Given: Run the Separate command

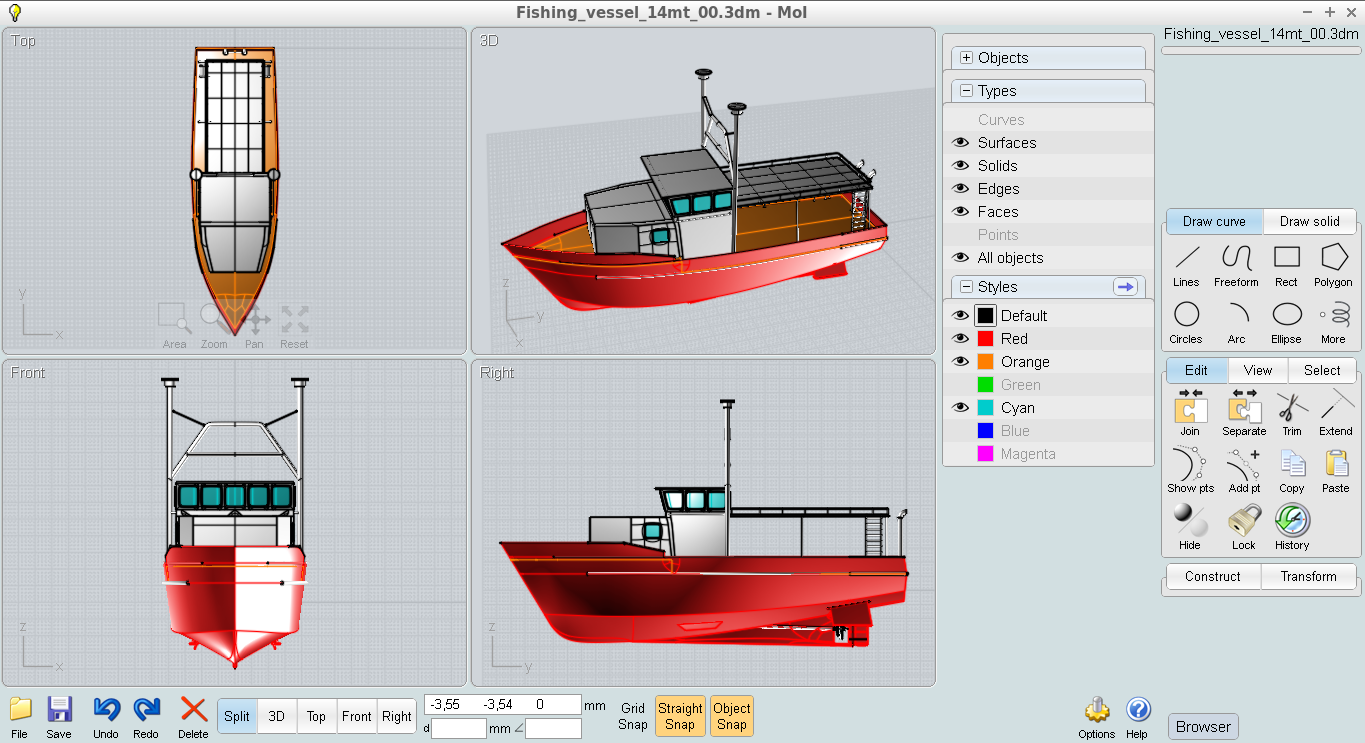Looking at the screenshot, I should [x=1244, y=413].
